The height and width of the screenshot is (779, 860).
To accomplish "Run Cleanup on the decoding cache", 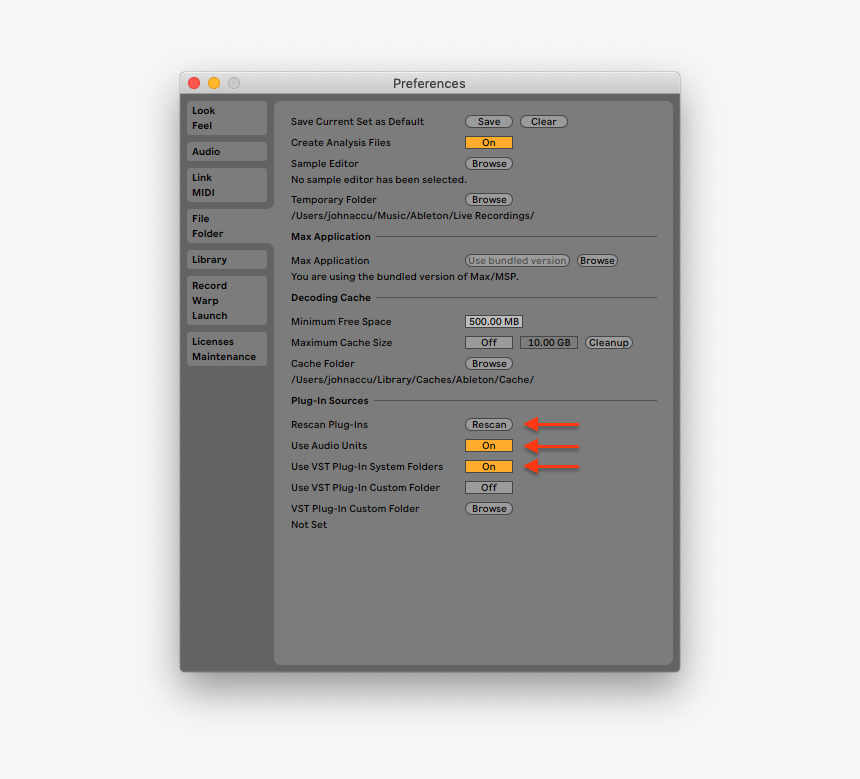I will click(x=609, y=342).
